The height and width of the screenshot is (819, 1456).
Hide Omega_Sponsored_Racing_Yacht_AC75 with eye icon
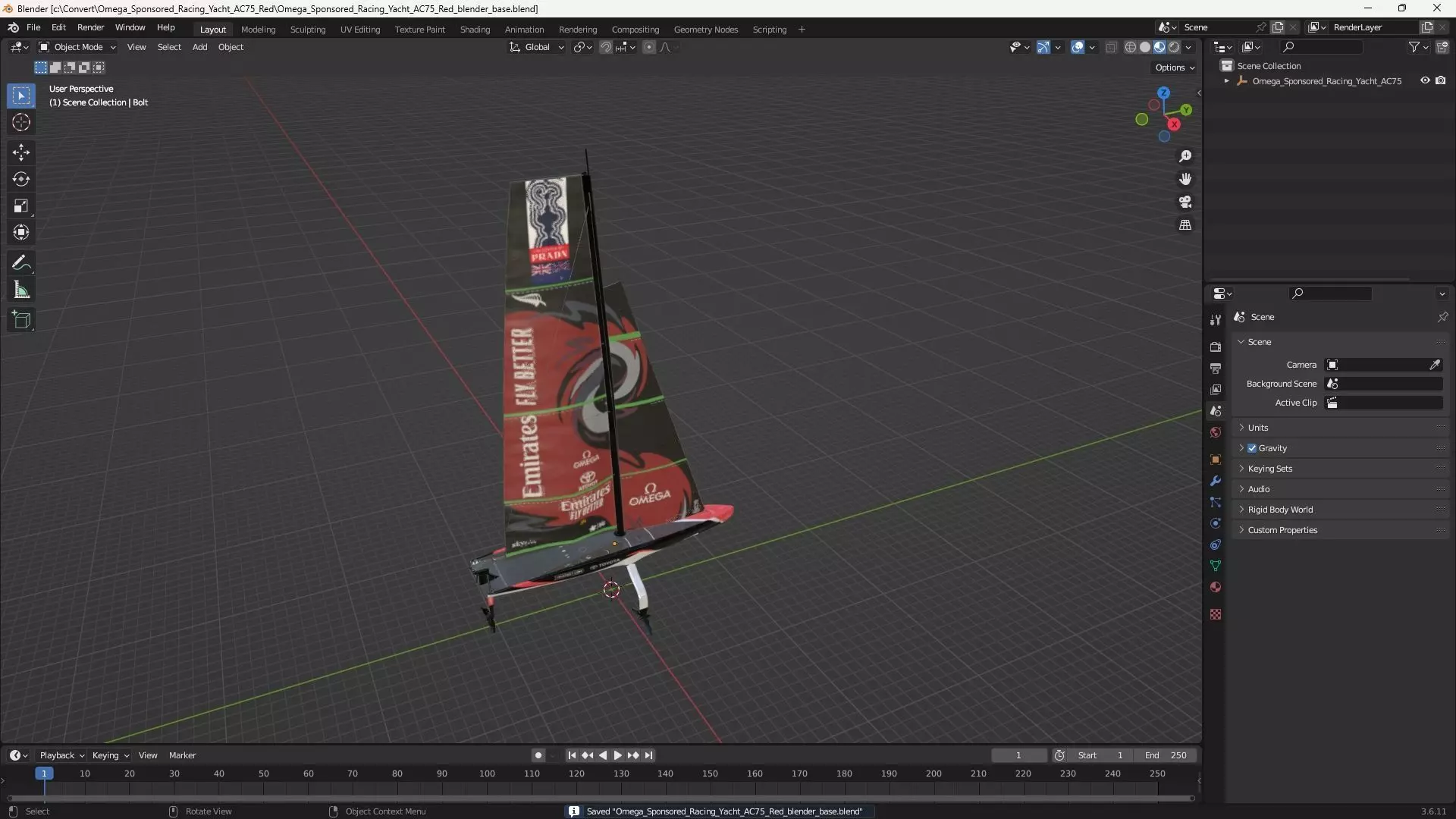(x=1425, y=80)
